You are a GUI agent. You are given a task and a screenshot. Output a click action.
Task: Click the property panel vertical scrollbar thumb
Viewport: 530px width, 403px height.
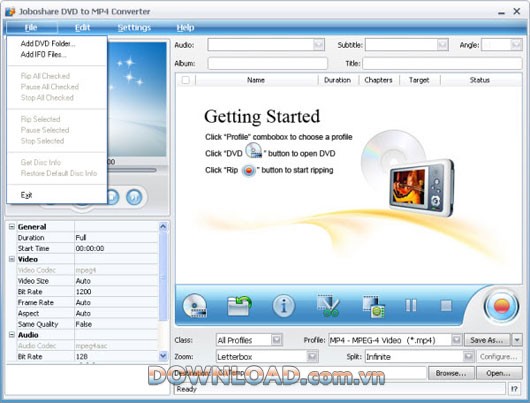[x=163, y=276]
